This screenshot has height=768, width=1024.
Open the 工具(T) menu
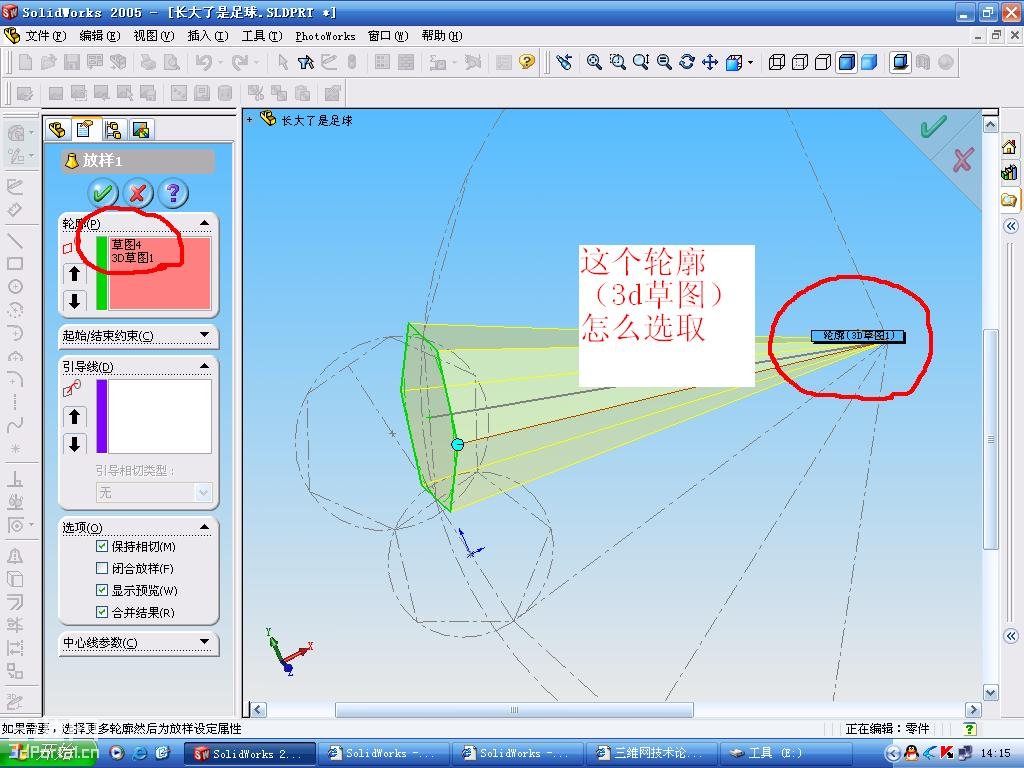(262, 35)
